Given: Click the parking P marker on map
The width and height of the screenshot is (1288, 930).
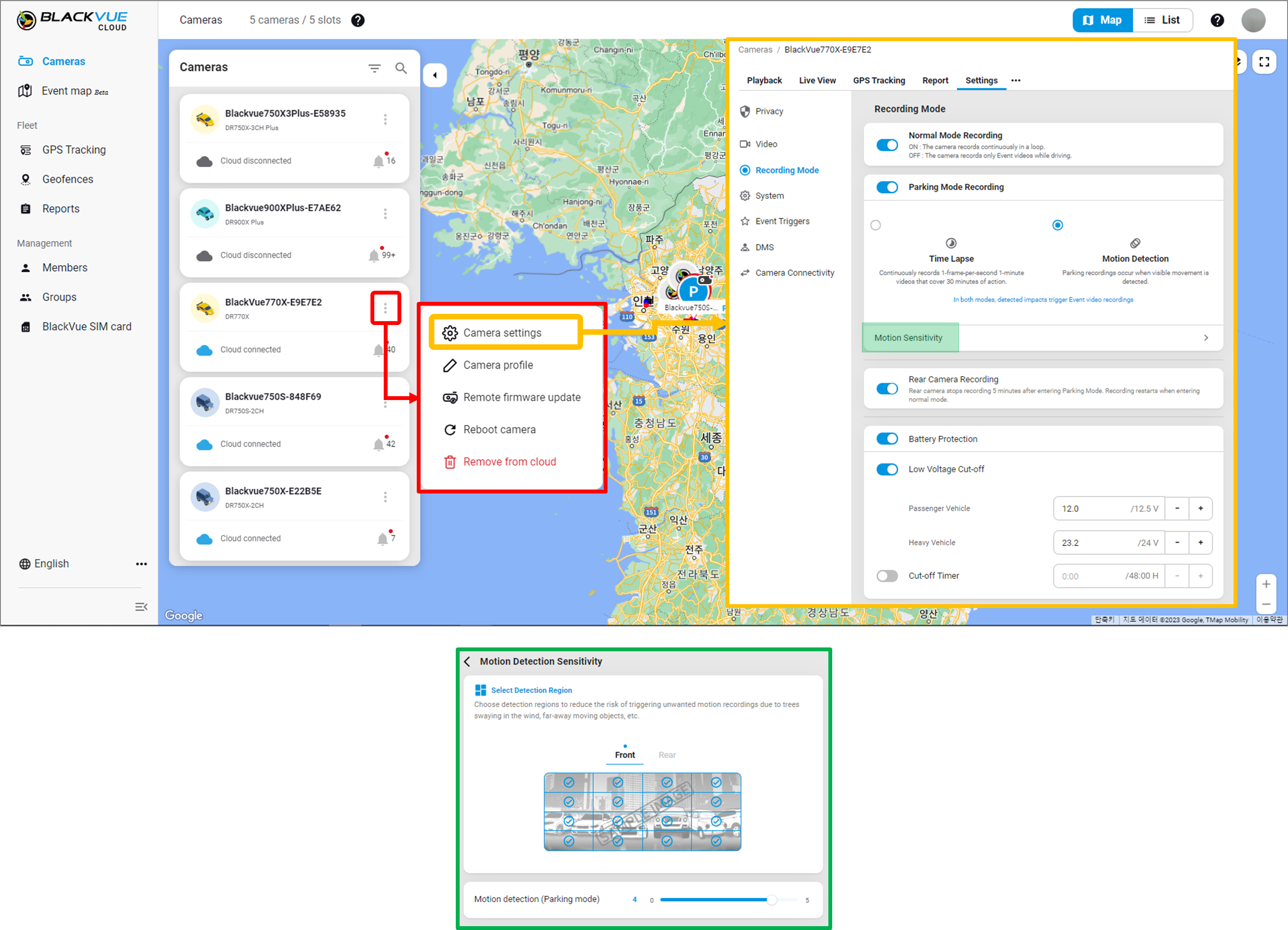Looking at the screenshot, I should pyautogui.click(x=693, y=292).
